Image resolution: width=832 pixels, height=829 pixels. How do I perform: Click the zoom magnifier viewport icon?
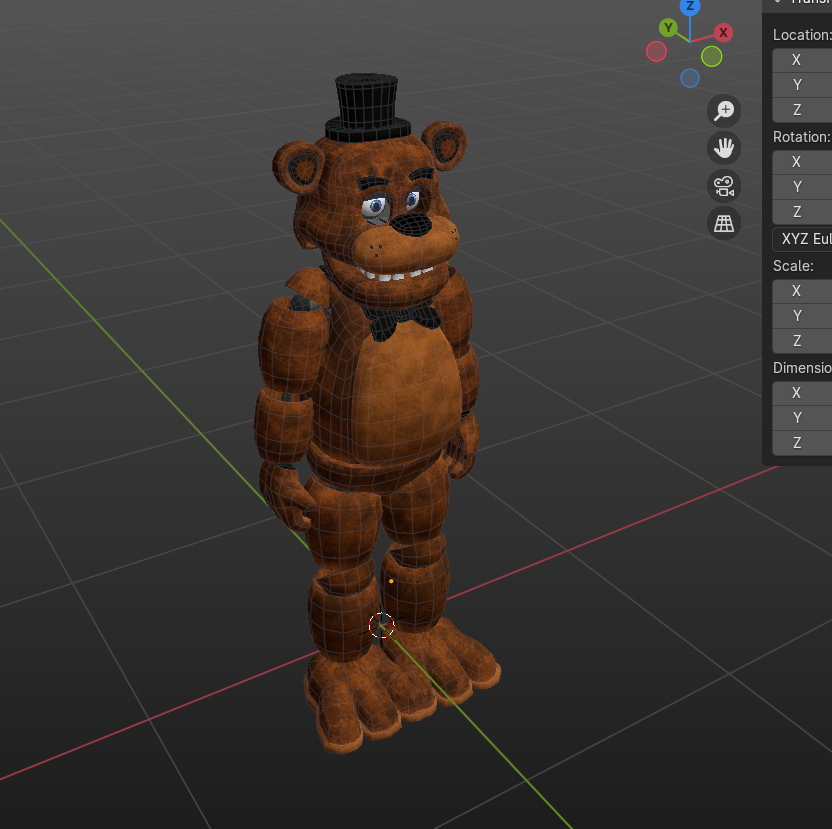point(724,111)
